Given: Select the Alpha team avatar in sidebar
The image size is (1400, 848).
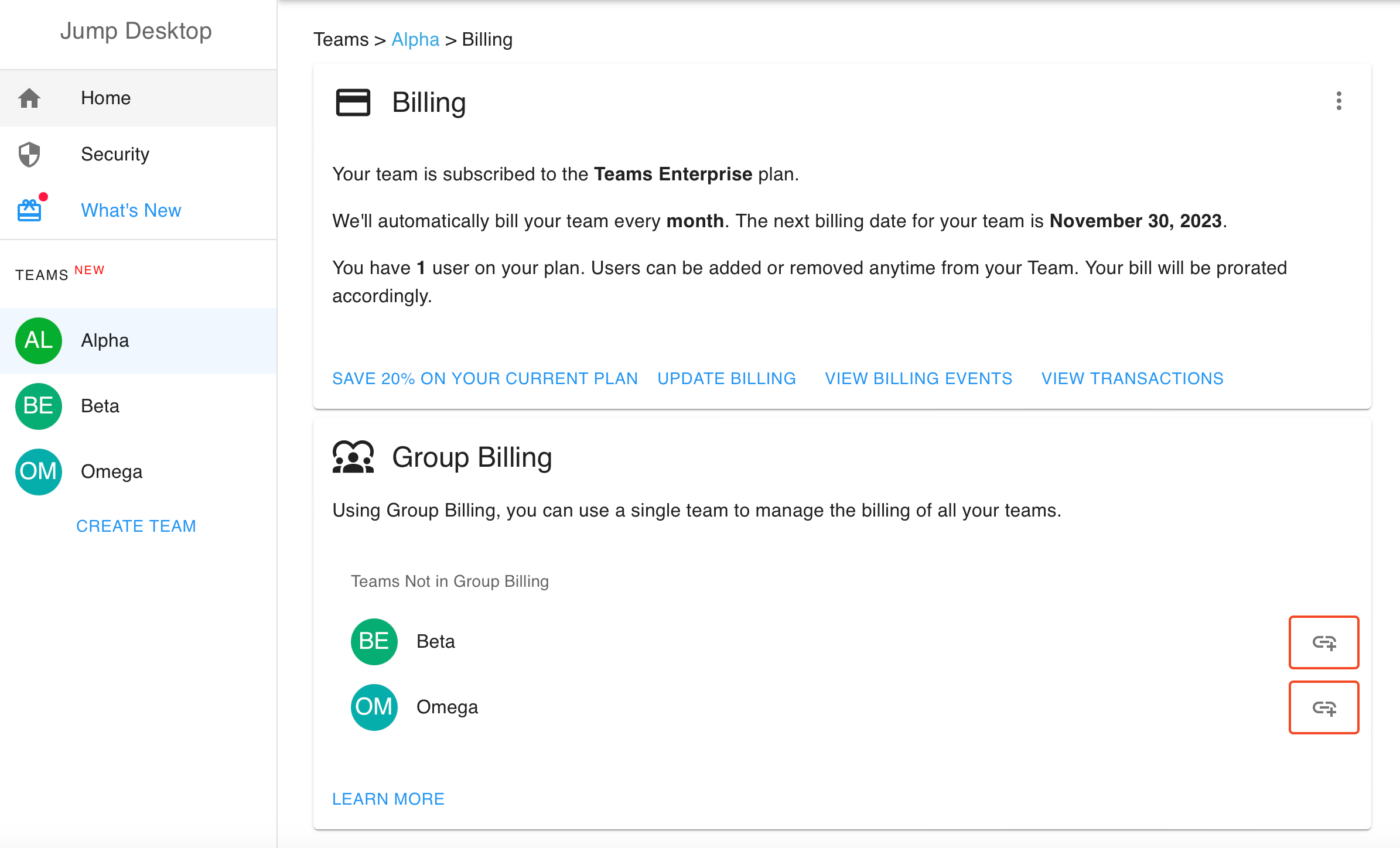Looking at the screenshot, I should [x=37, y=340].
